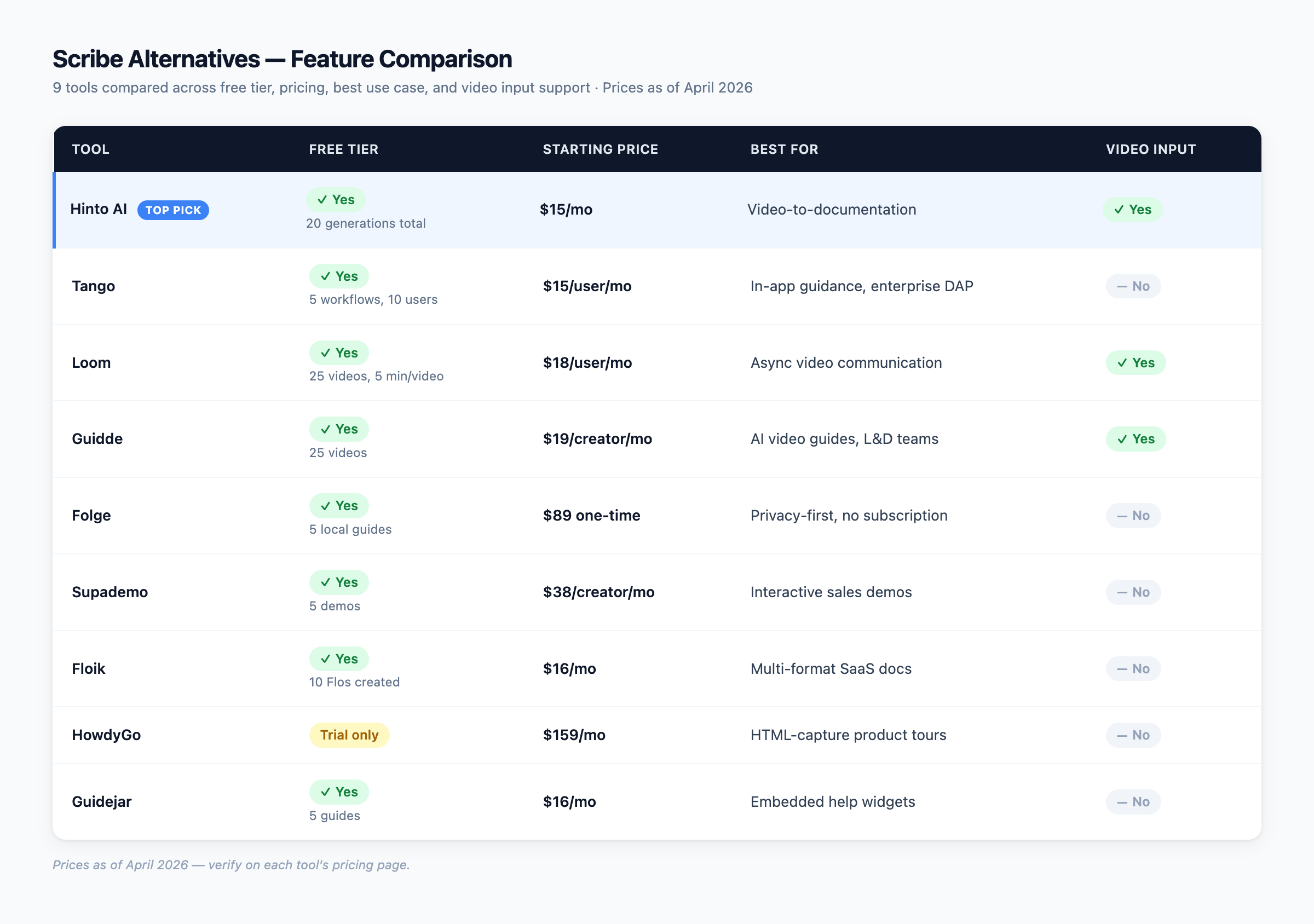Toggle Floik's free tier Yes indicator
The height and width of the screenshot is (924, 1314).
[x=338, y=659]
